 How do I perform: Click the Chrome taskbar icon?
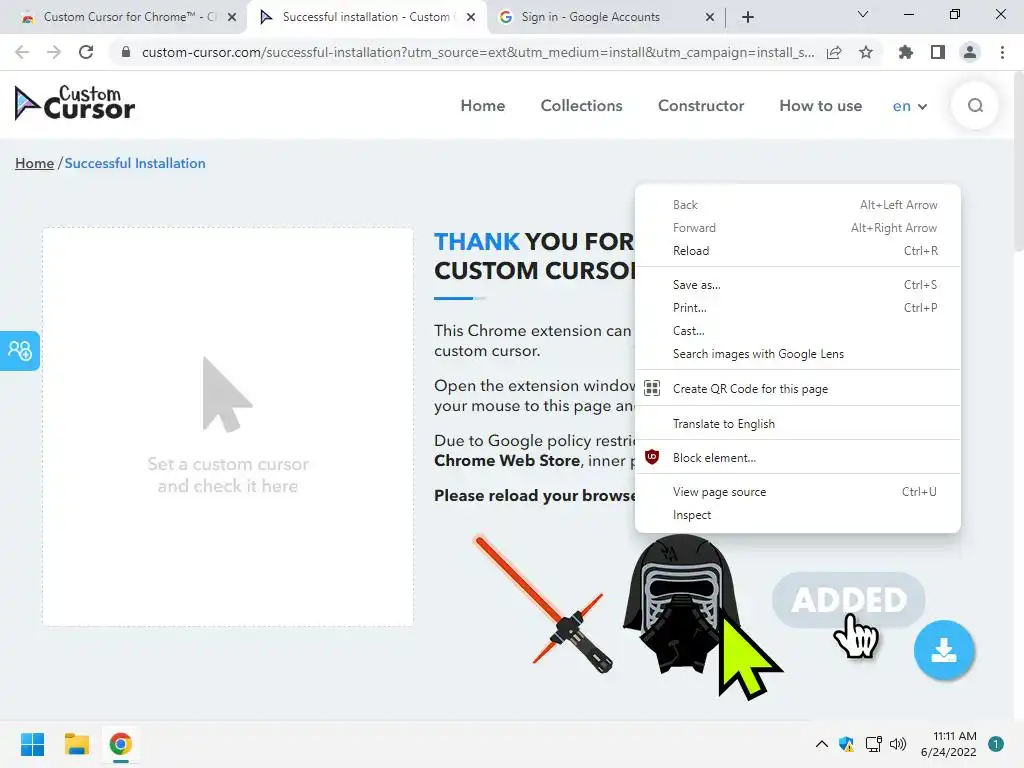[120, 744]
